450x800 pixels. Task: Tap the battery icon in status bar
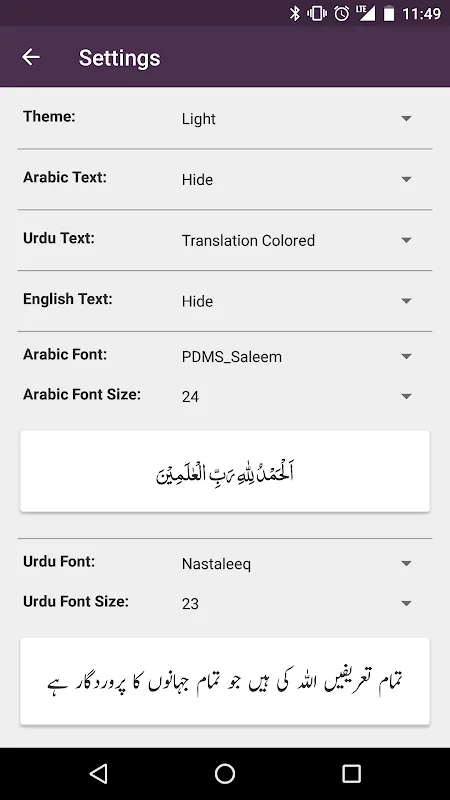(389, 13)
